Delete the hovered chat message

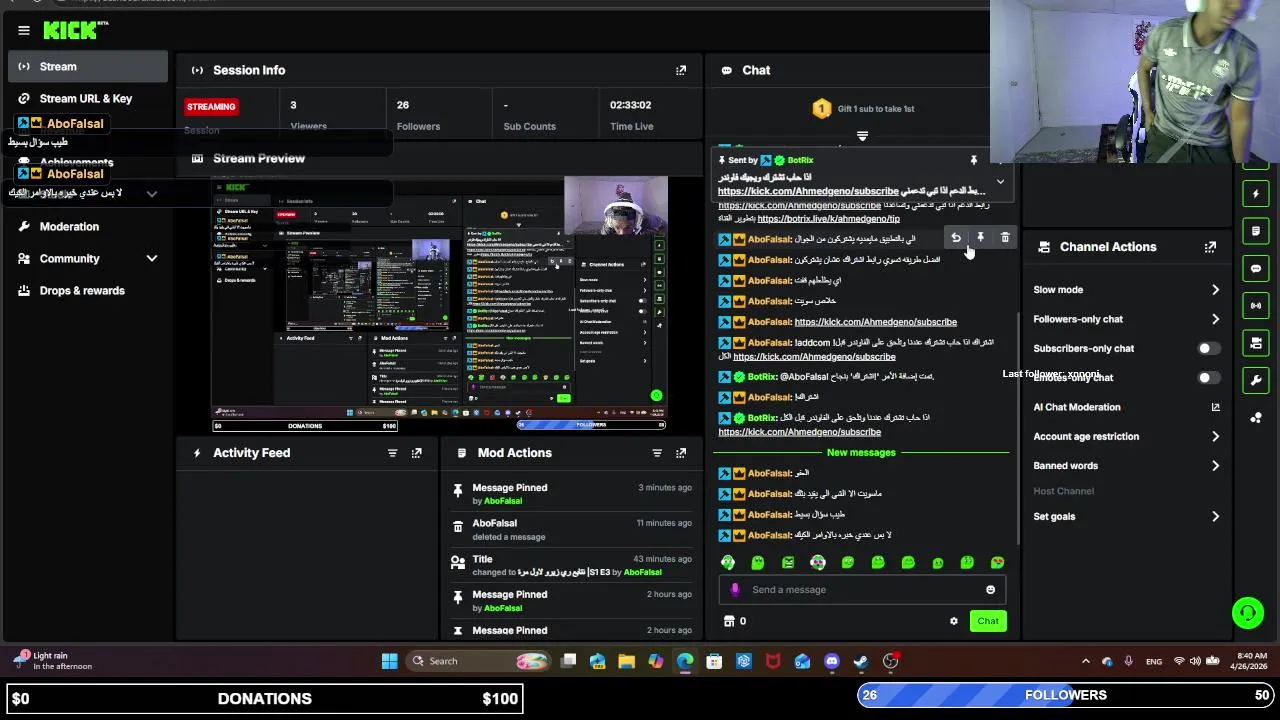1005,238
